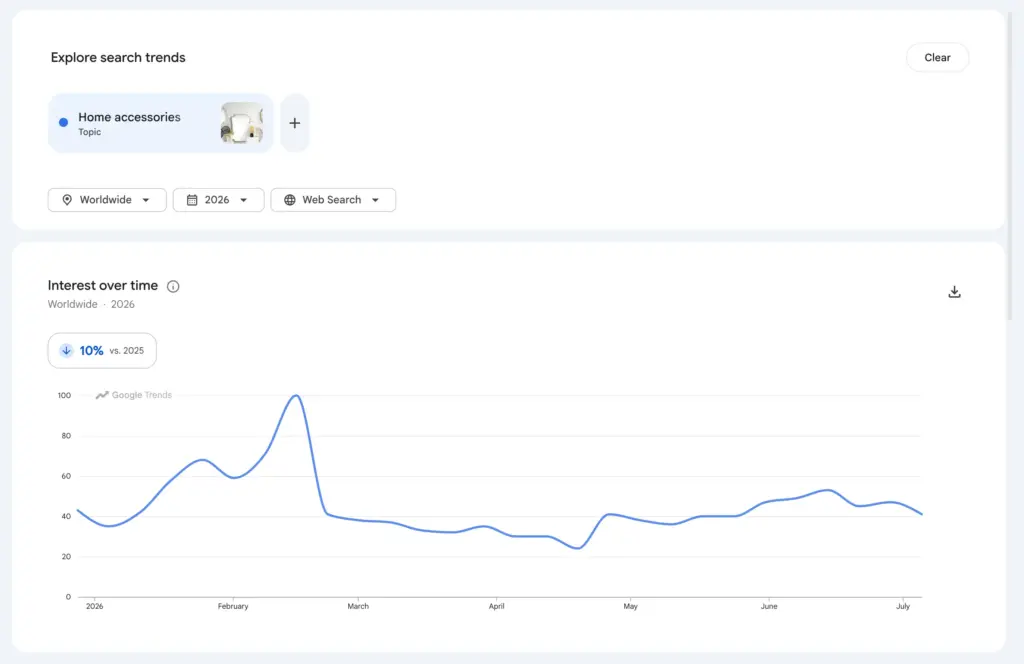Click the down arrow icon beside 10%
This screenshot has height=664, width=1024.
[66, 351]
